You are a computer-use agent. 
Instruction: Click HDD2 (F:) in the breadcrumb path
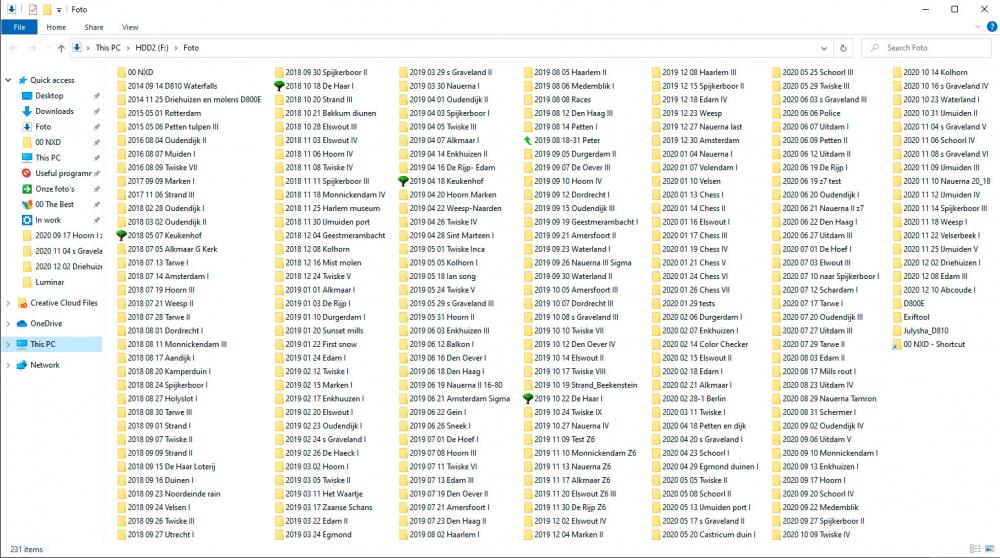152,48
